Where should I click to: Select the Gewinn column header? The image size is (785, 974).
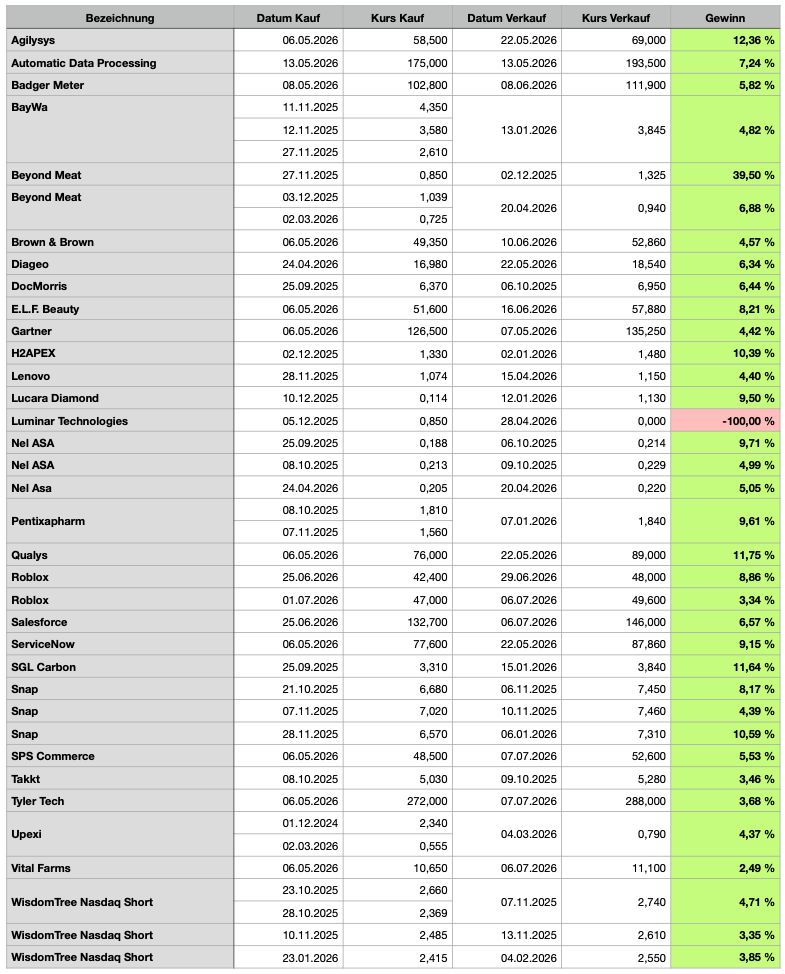point(725,18)
